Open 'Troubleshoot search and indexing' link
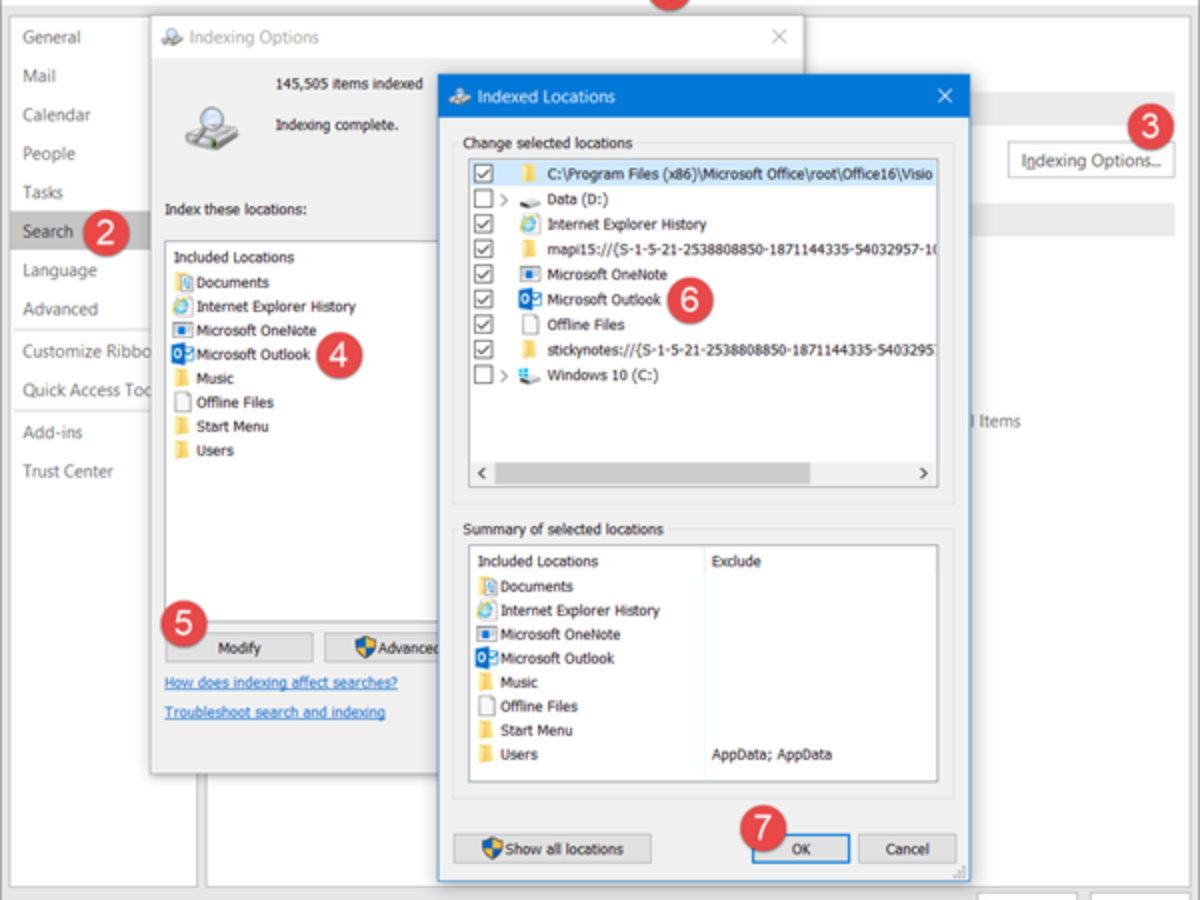Screen dimensions: 1200x900 pos(275,712)
